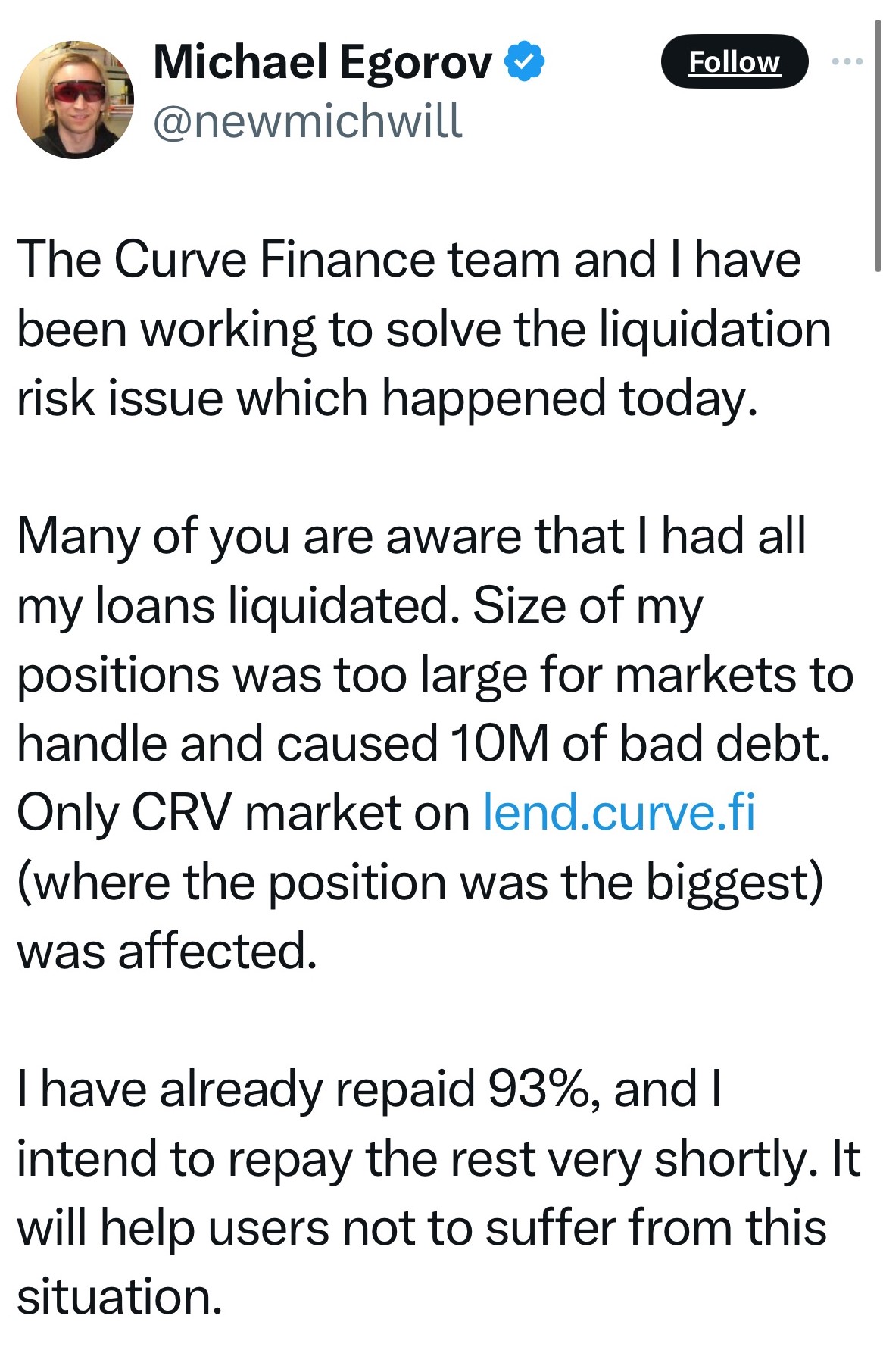883x1372 pixels.
Task: Click the words "Only CRV market on"
Action: click(243, 812)
